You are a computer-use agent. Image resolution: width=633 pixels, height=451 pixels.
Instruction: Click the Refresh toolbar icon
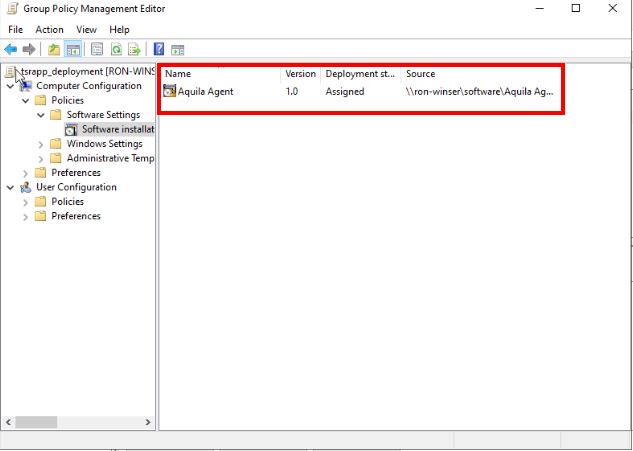[x=116, y=49]
